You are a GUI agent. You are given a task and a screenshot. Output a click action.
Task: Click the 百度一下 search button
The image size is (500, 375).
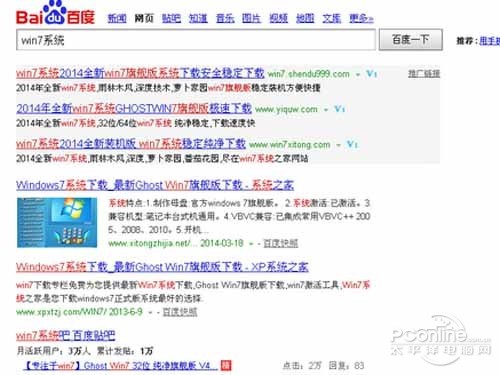pyautogui.click(x=411, y=40)
